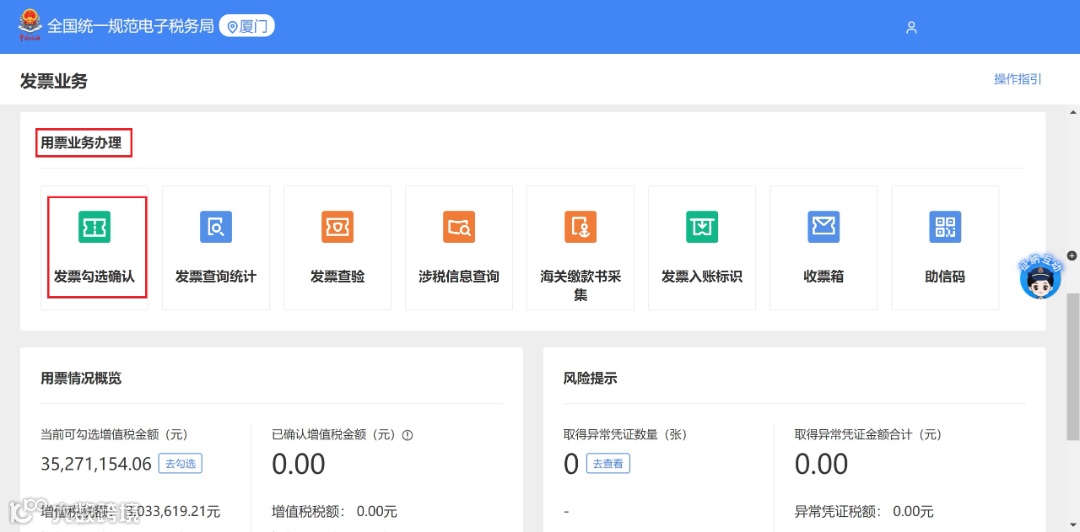Click the 去查看 button
This screenshot has height=532, width=1080.
coord(608,464)
